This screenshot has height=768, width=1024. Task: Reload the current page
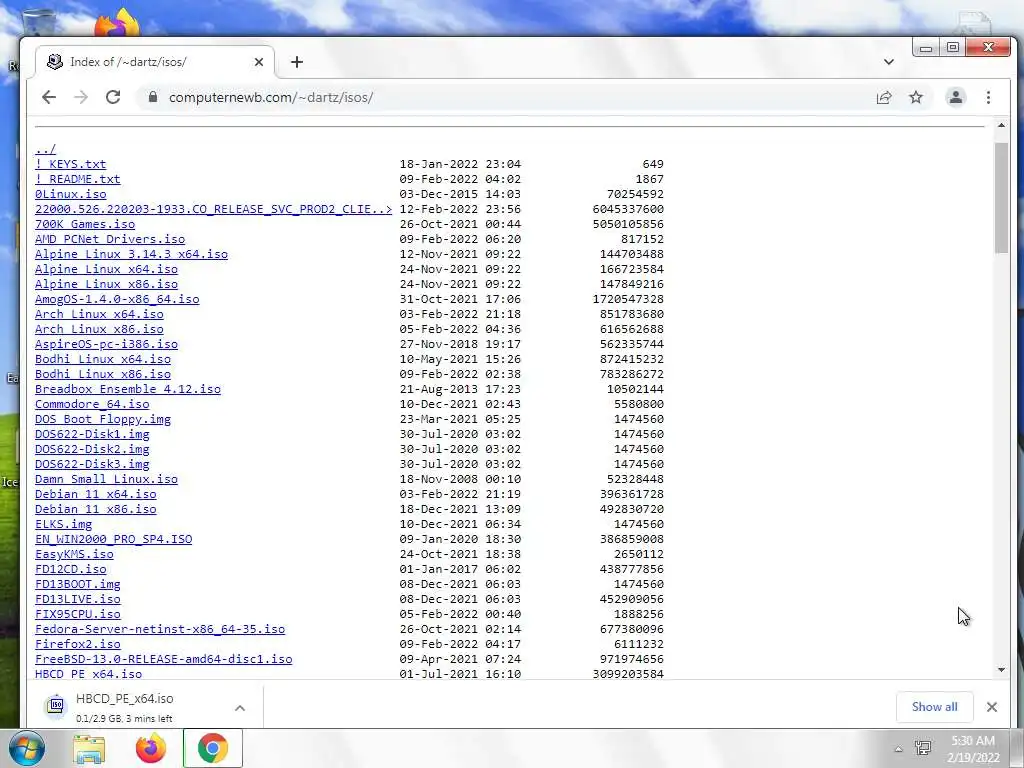[113, 97]
